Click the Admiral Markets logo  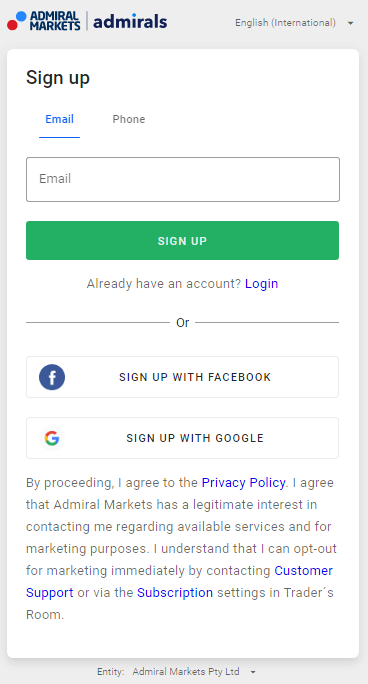click(44, 21)
